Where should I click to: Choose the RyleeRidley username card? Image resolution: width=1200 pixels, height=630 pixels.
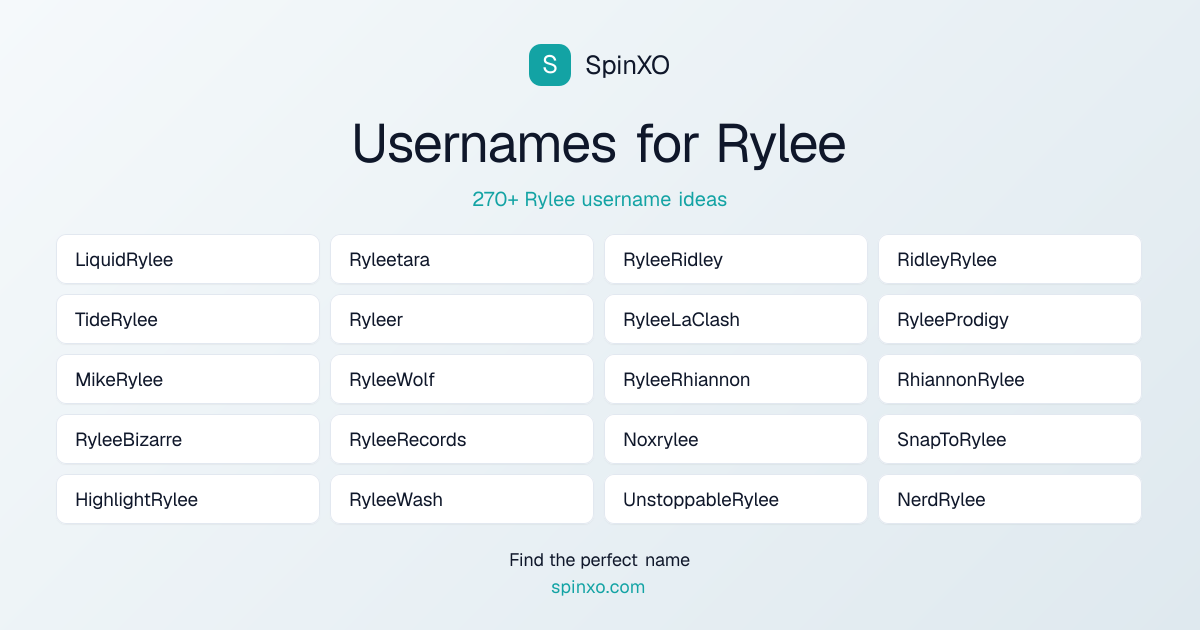pos(736,259)
